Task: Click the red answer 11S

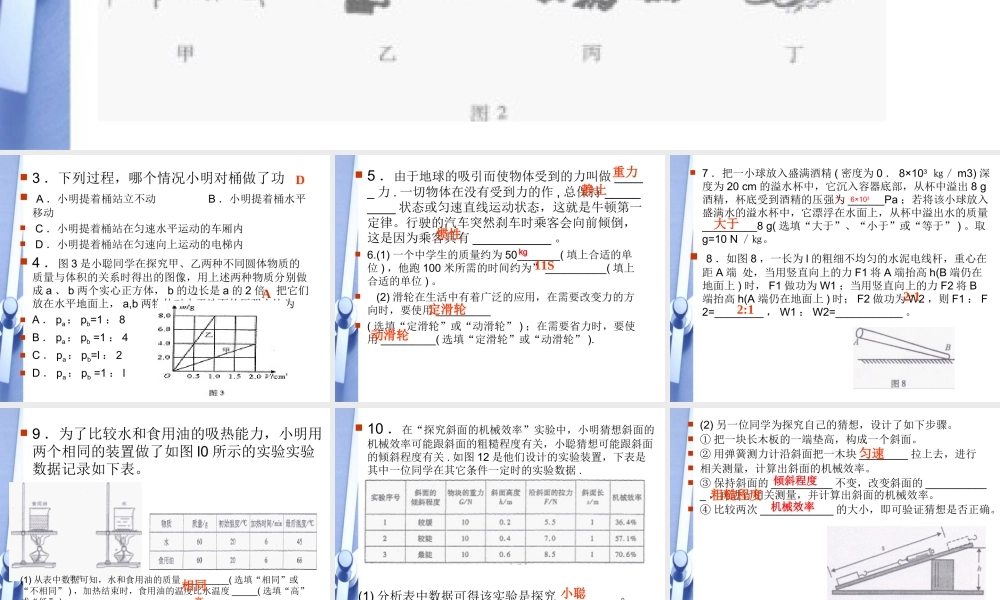Action: (x=545, y=266)
